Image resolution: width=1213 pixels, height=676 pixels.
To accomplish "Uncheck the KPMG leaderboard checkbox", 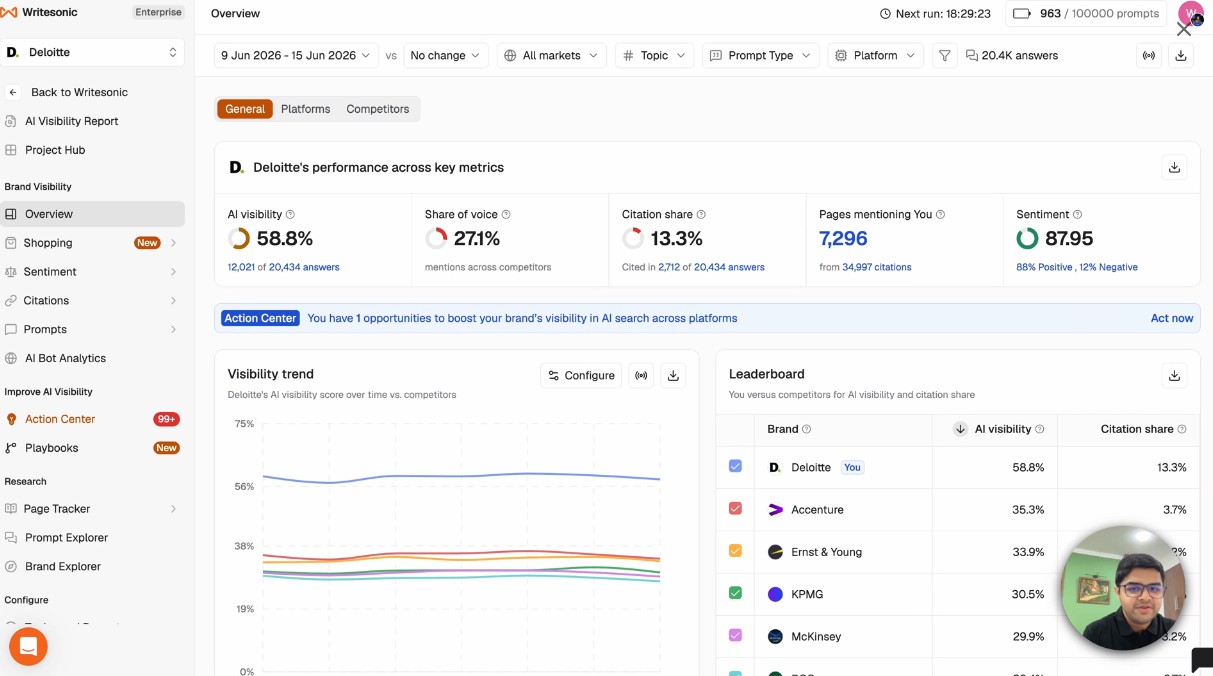I will tap(736, 593).
